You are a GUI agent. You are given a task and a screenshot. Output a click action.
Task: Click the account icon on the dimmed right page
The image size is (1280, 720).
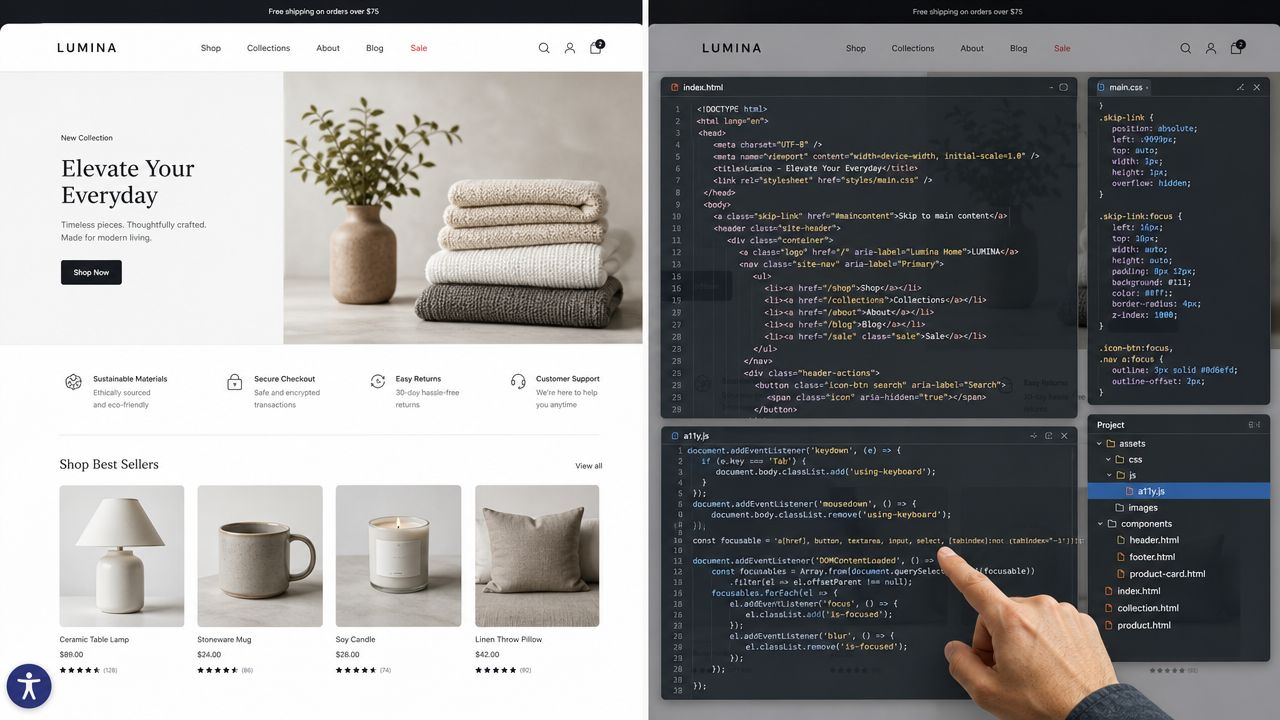[1211, 48]
